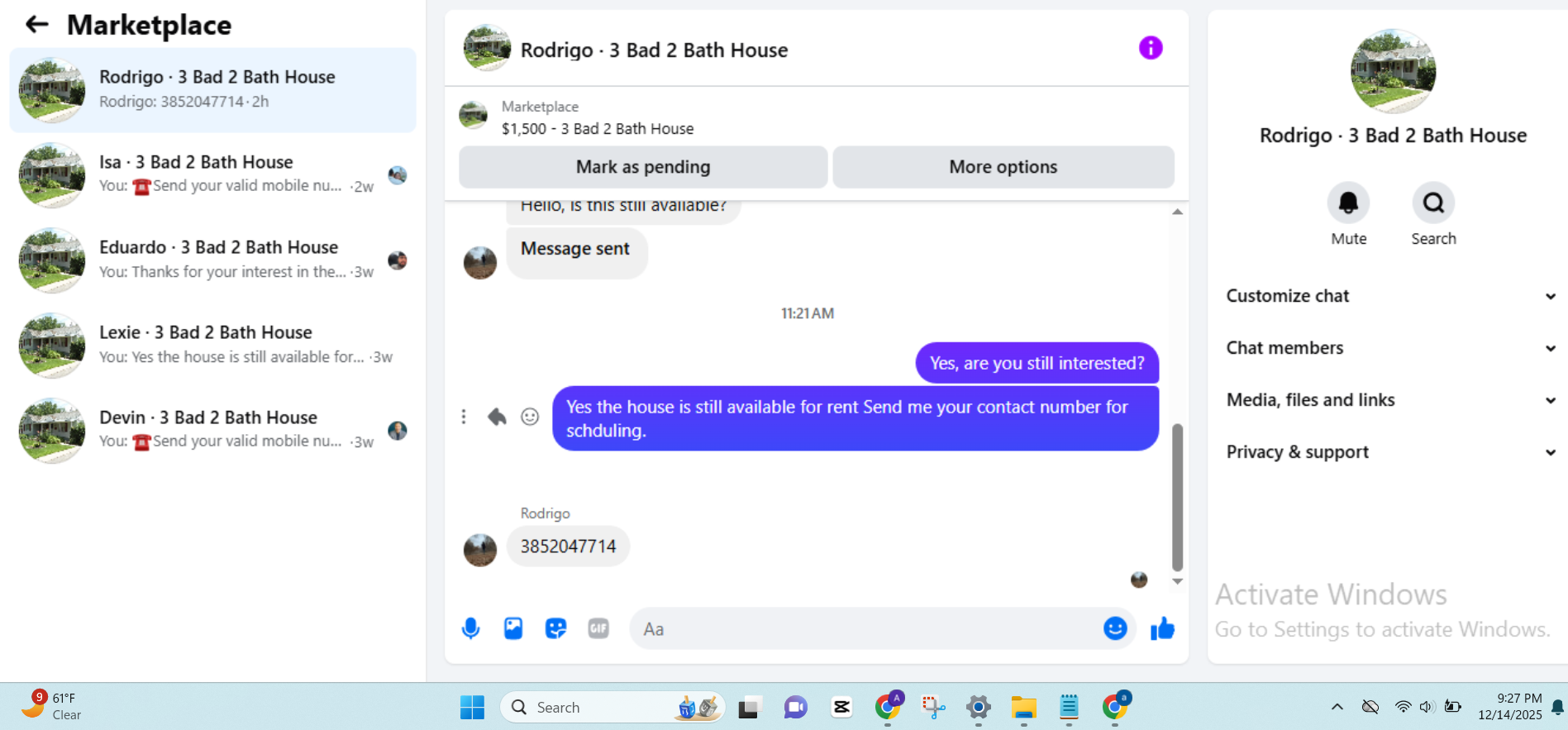Click More options button
This screenshot has width=1568, height=730.
coord(1003,167)
